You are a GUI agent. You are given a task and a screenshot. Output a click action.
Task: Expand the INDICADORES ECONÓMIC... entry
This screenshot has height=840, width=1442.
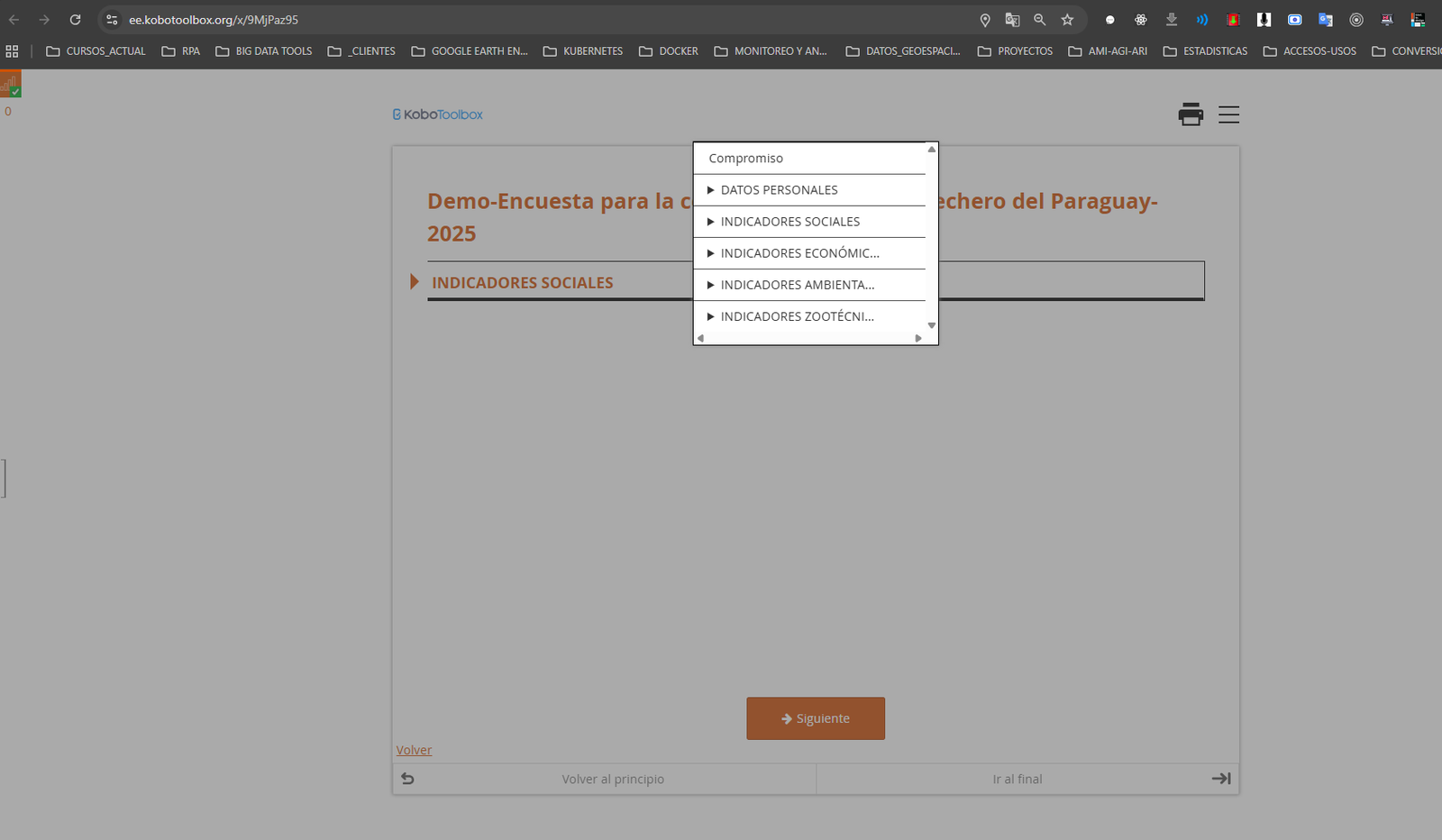click(x=799, y=253)
